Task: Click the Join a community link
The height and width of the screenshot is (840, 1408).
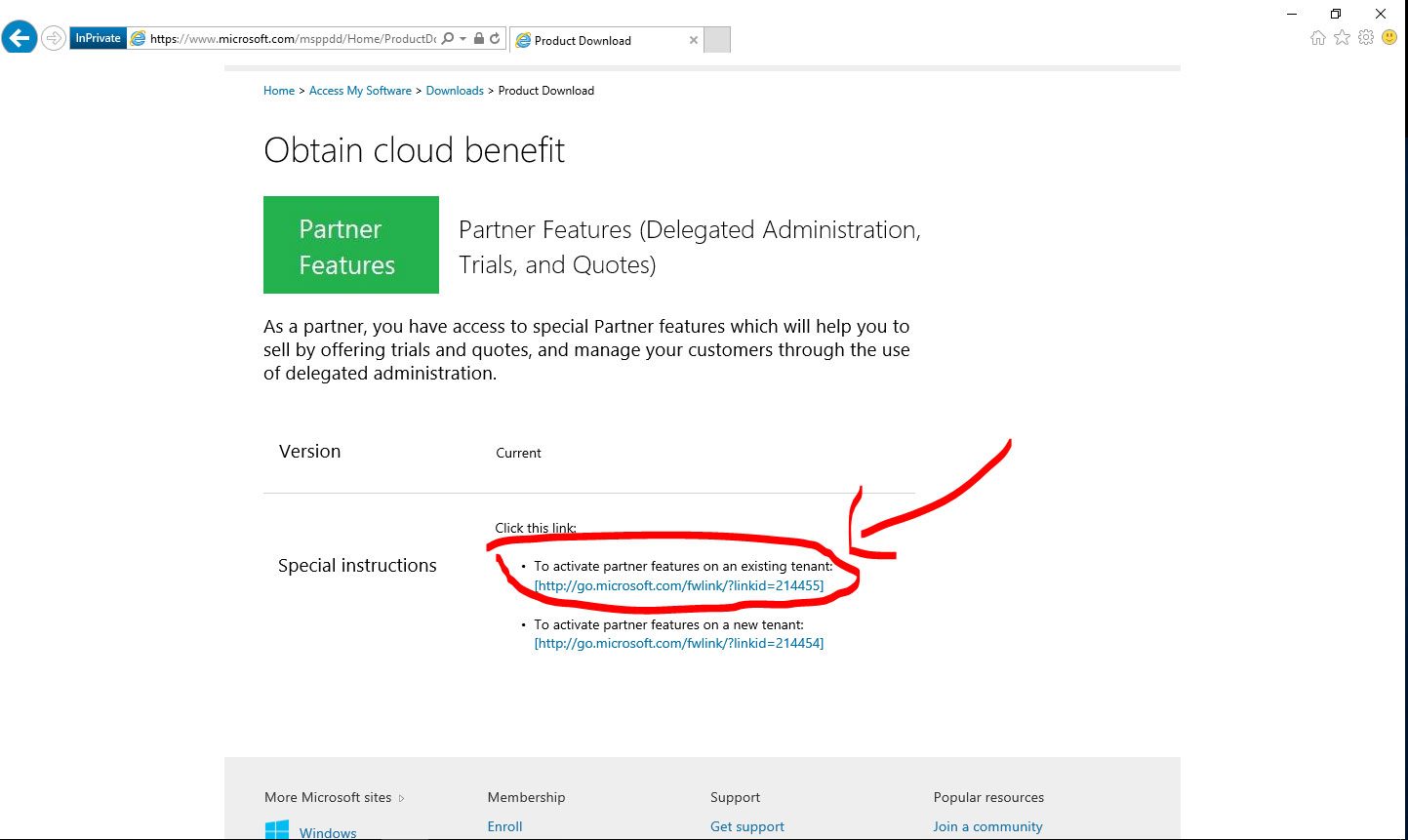Action: 987,826
